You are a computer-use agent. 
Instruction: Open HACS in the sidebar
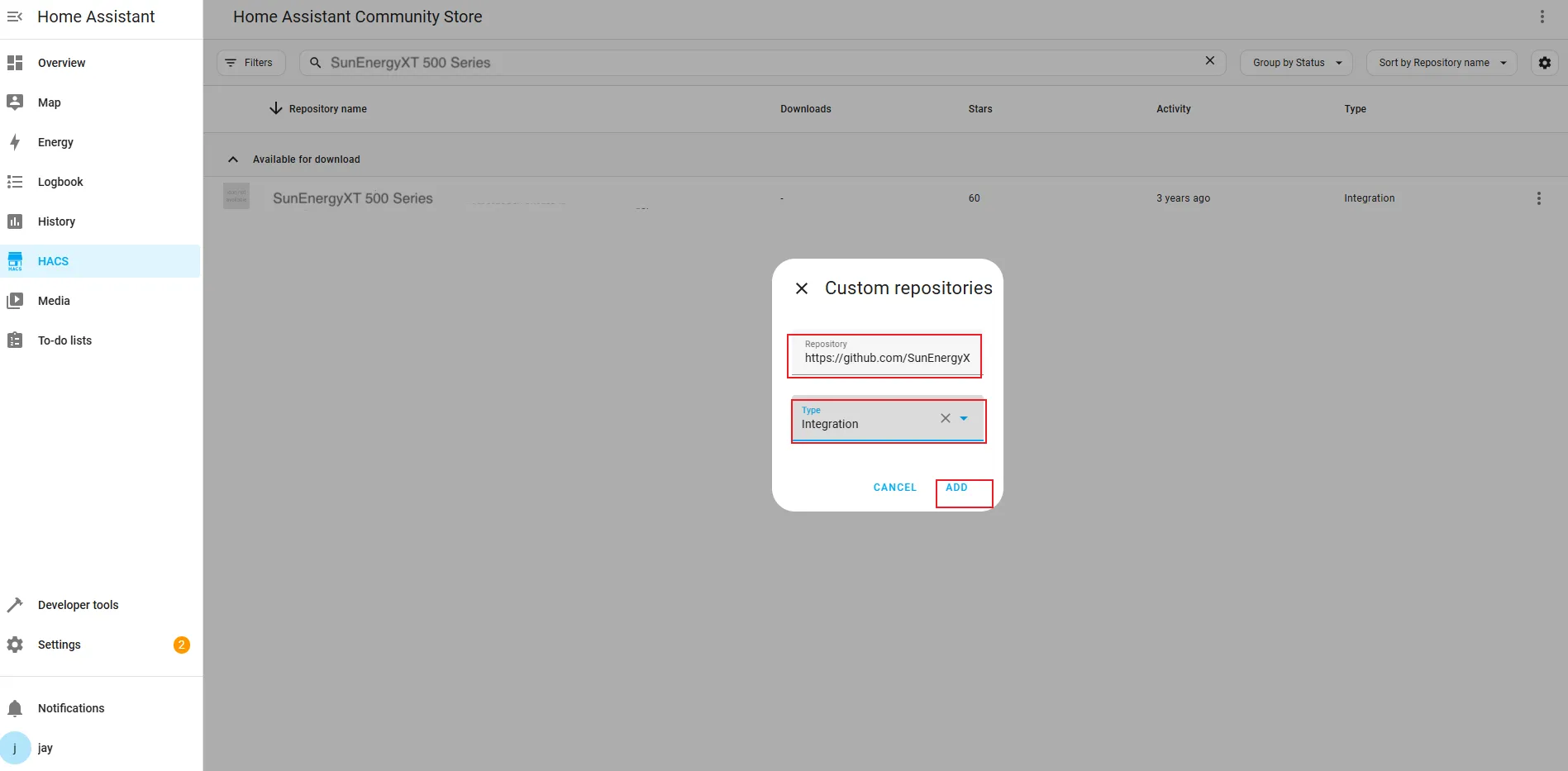point(53,261)
